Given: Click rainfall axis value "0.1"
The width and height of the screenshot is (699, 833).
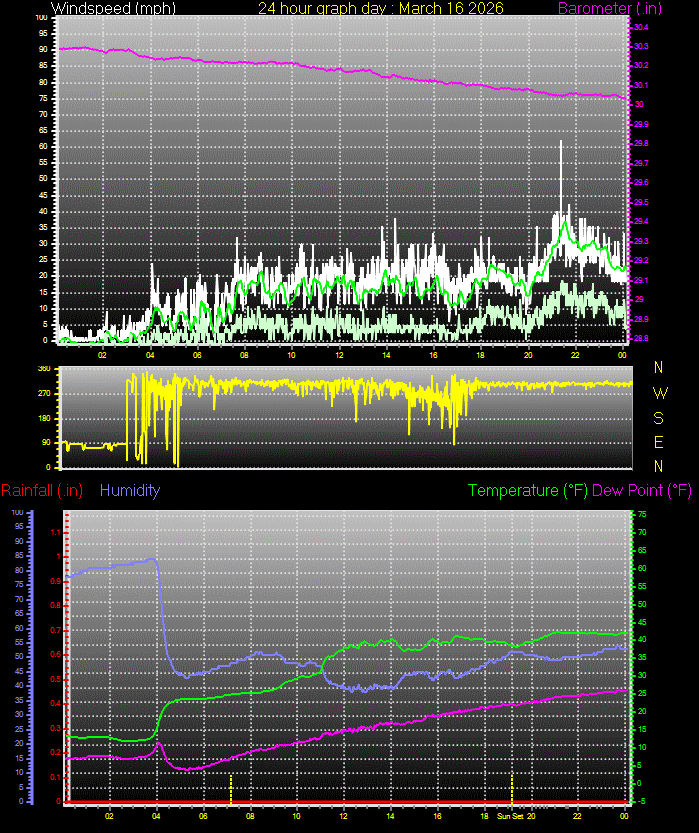Looking at the screenshot, I should point(56,777).
